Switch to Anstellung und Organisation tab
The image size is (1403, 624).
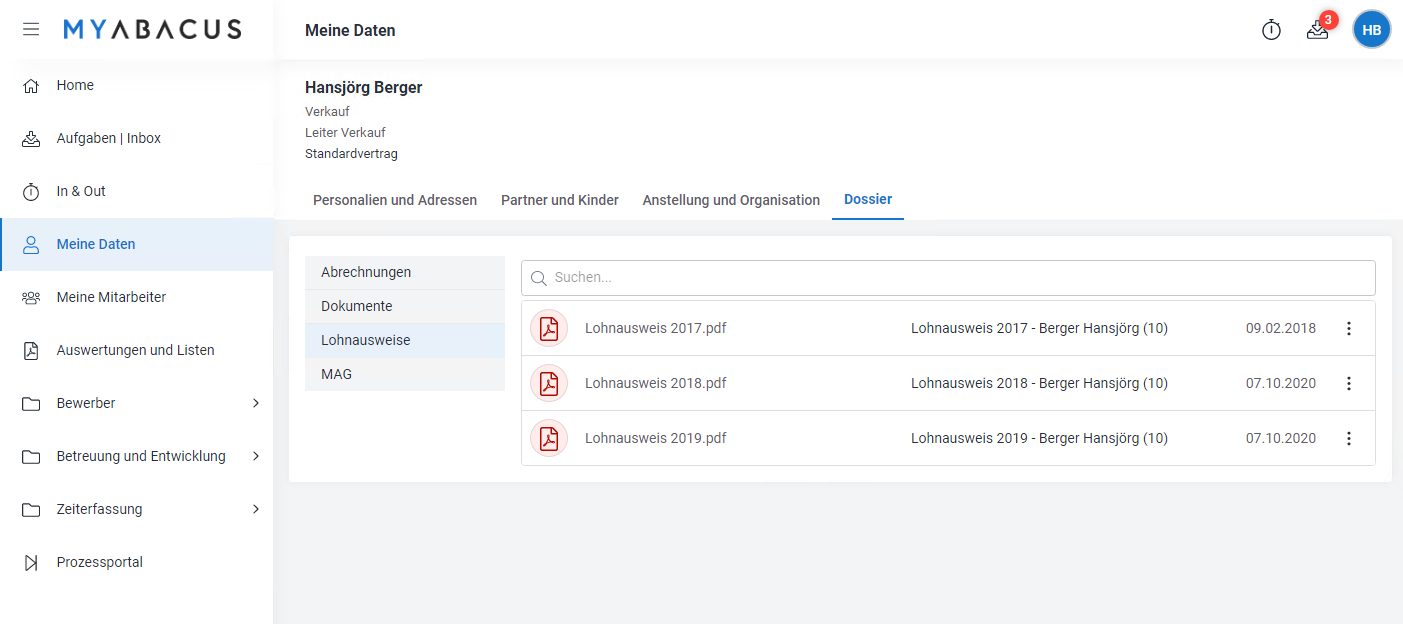tap(731, 200)
